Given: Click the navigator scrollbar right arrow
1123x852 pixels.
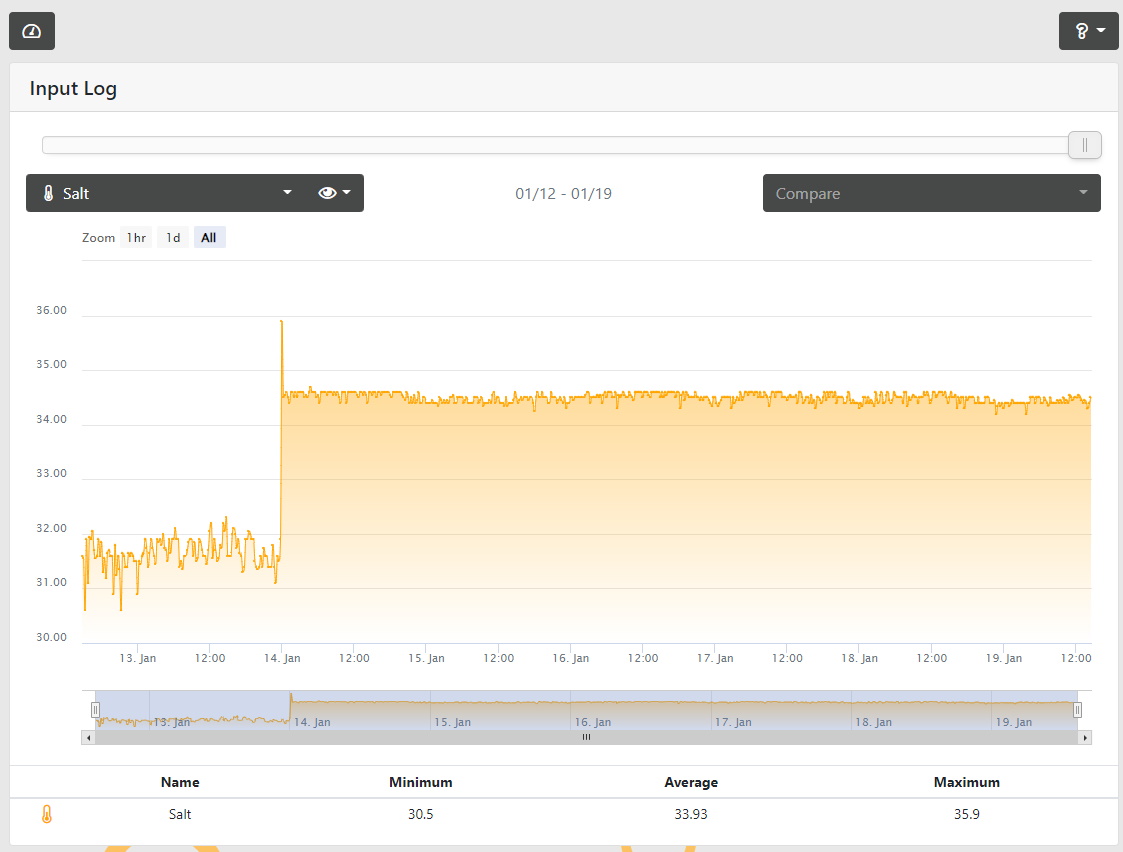Looking at the screenshot, I should (x=1085, y=737).
